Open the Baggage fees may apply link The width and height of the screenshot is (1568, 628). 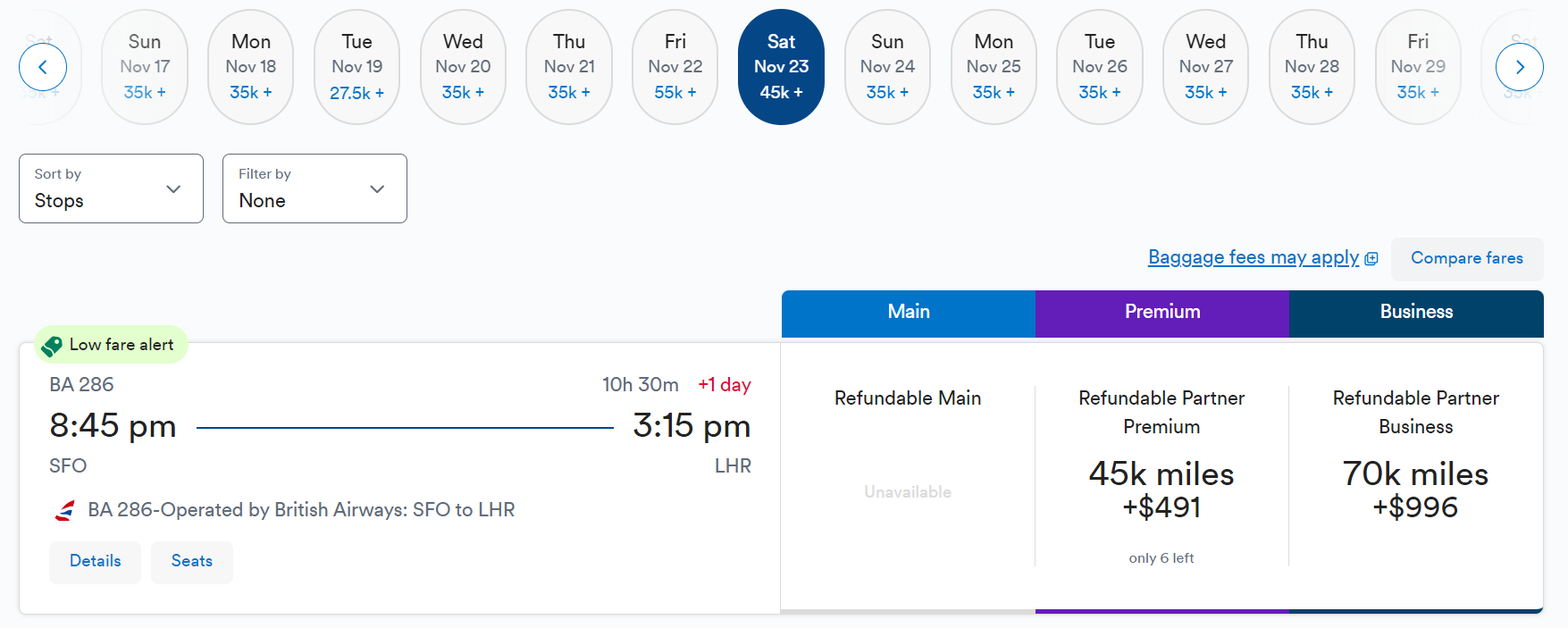click(x=1253, y=257)
